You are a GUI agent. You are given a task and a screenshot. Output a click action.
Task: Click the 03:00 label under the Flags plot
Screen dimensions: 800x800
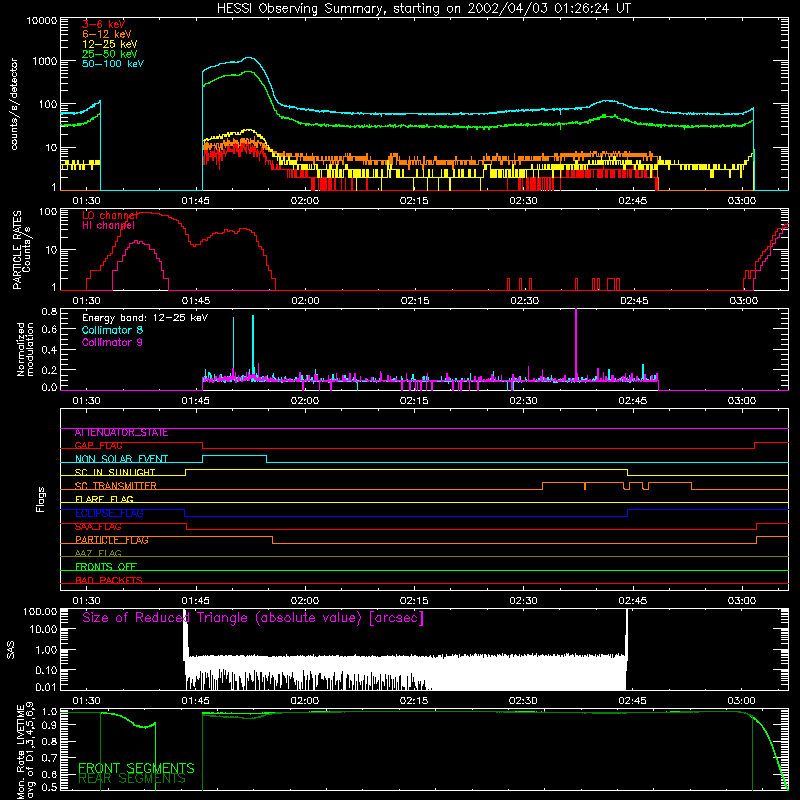coord(742,601)
